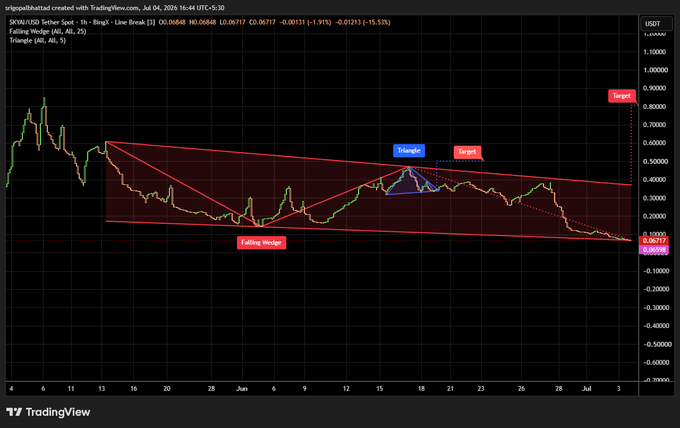This screenshot has height=428, width=680.
Task: Click the 23 date on time axis
Action: click(481, 389)
